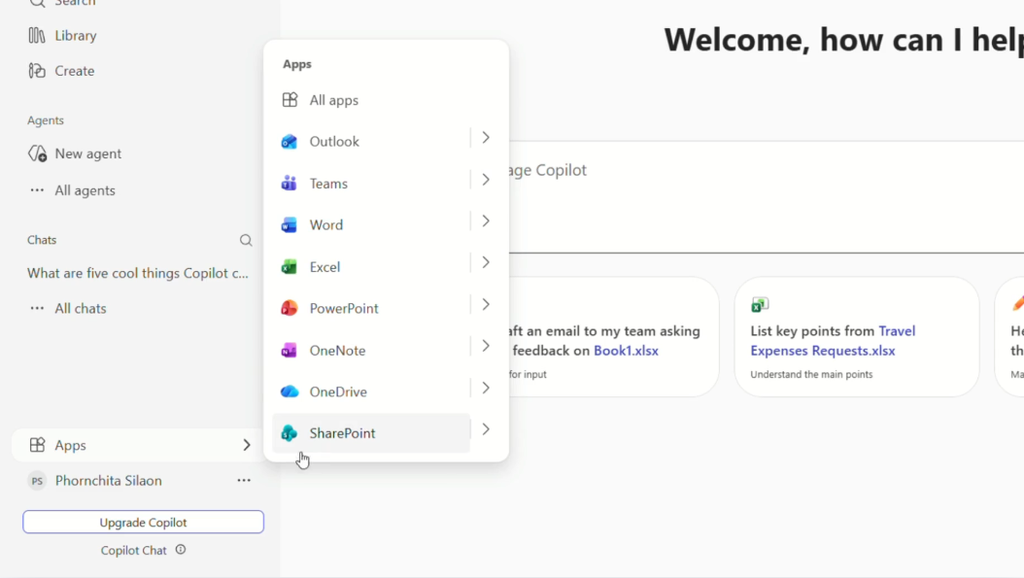This screenshot has height=578, width=1024.
Task: Select the 'List key points from' suggestion card
Action: pos(857,336)
